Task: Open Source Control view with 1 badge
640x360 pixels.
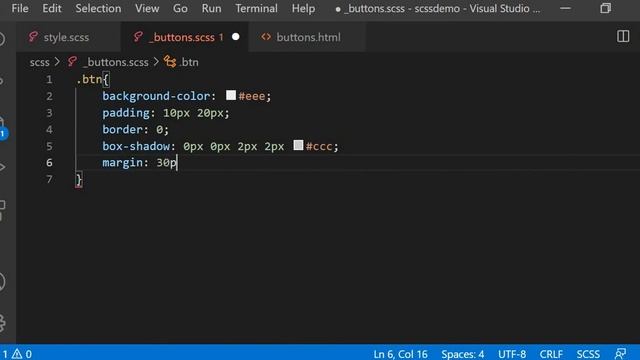Action: [2, 129]
